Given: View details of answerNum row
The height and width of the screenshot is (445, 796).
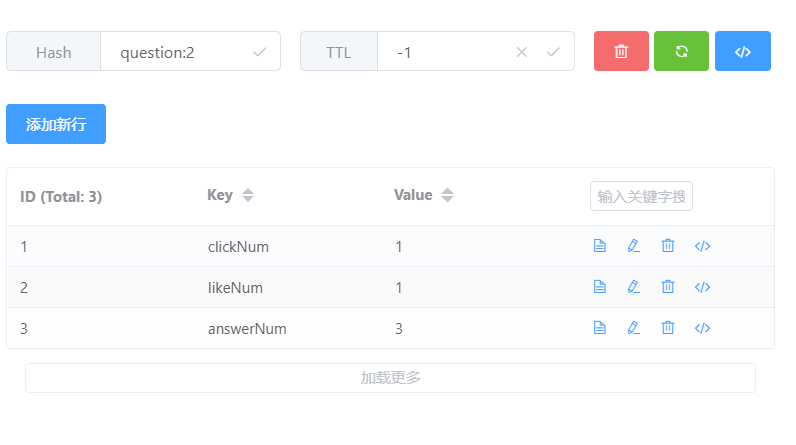Looking at the screenshot, I should tap(600, 327).
